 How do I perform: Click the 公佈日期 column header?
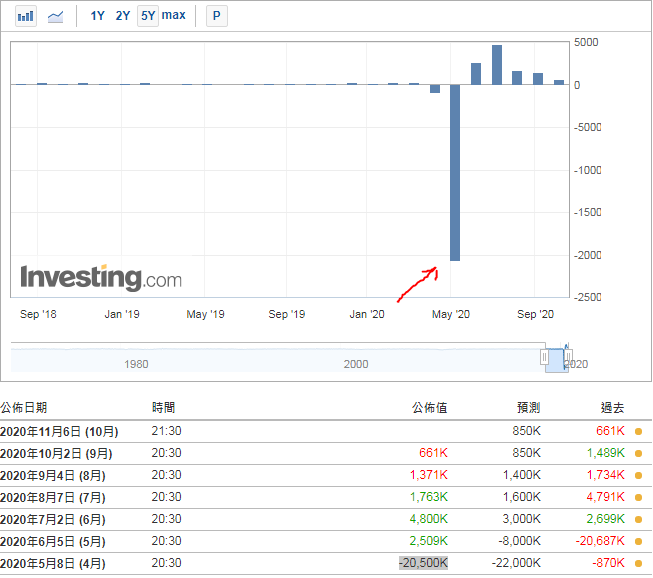(24, 408)
